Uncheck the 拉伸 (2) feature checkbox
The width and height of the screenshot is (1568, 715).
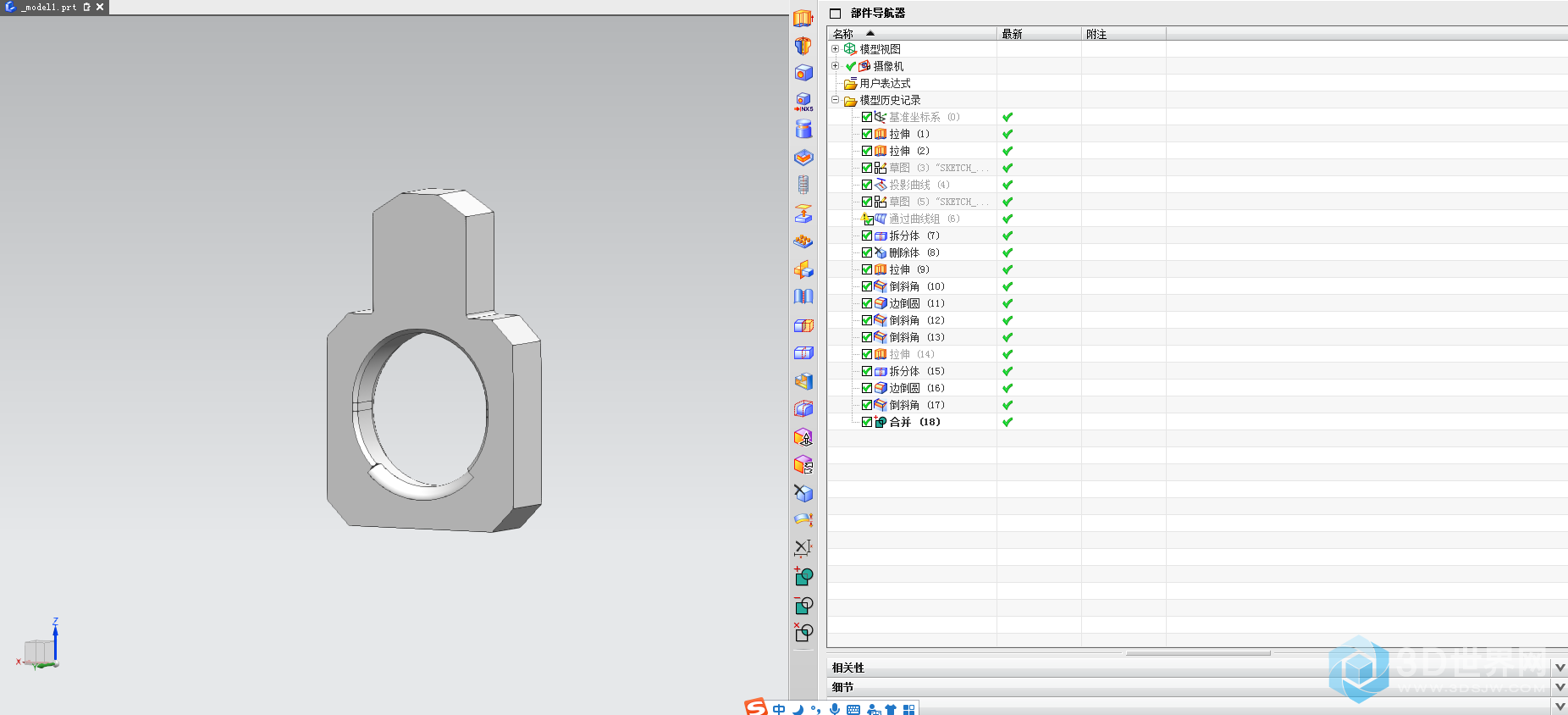(x=867, y=151)
